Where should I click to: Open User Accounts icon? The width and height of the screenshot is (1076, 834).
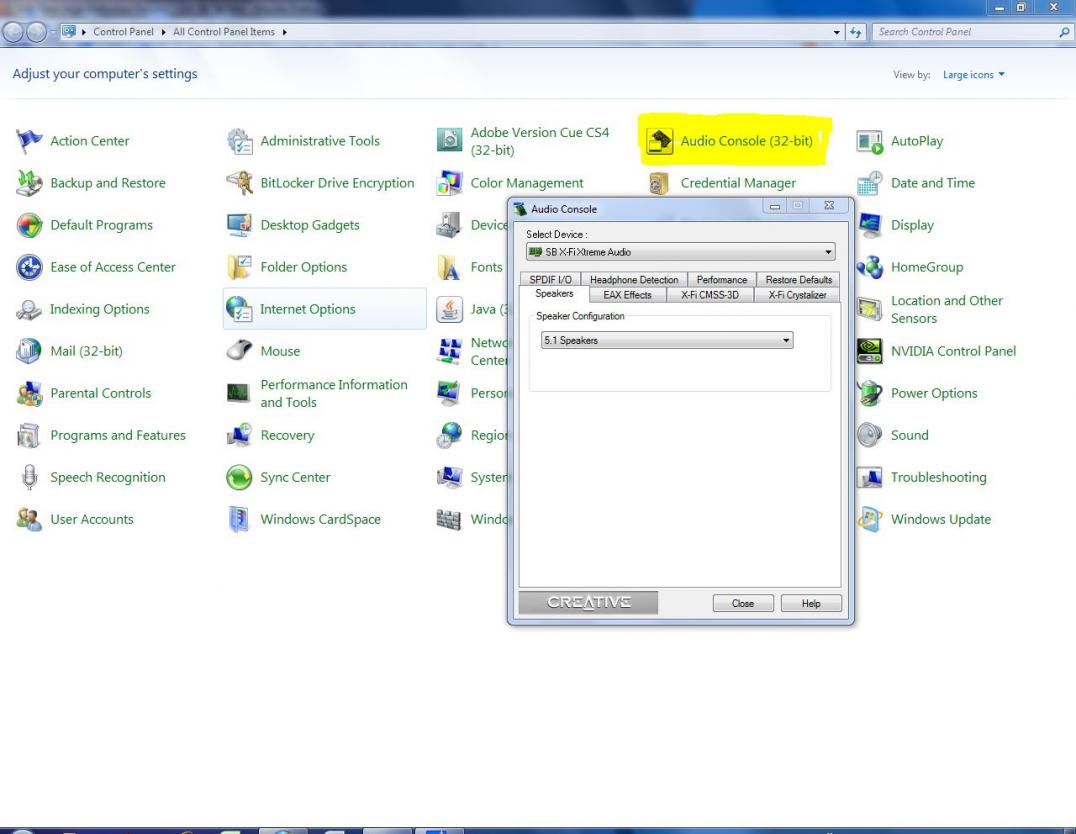[29, 520]
